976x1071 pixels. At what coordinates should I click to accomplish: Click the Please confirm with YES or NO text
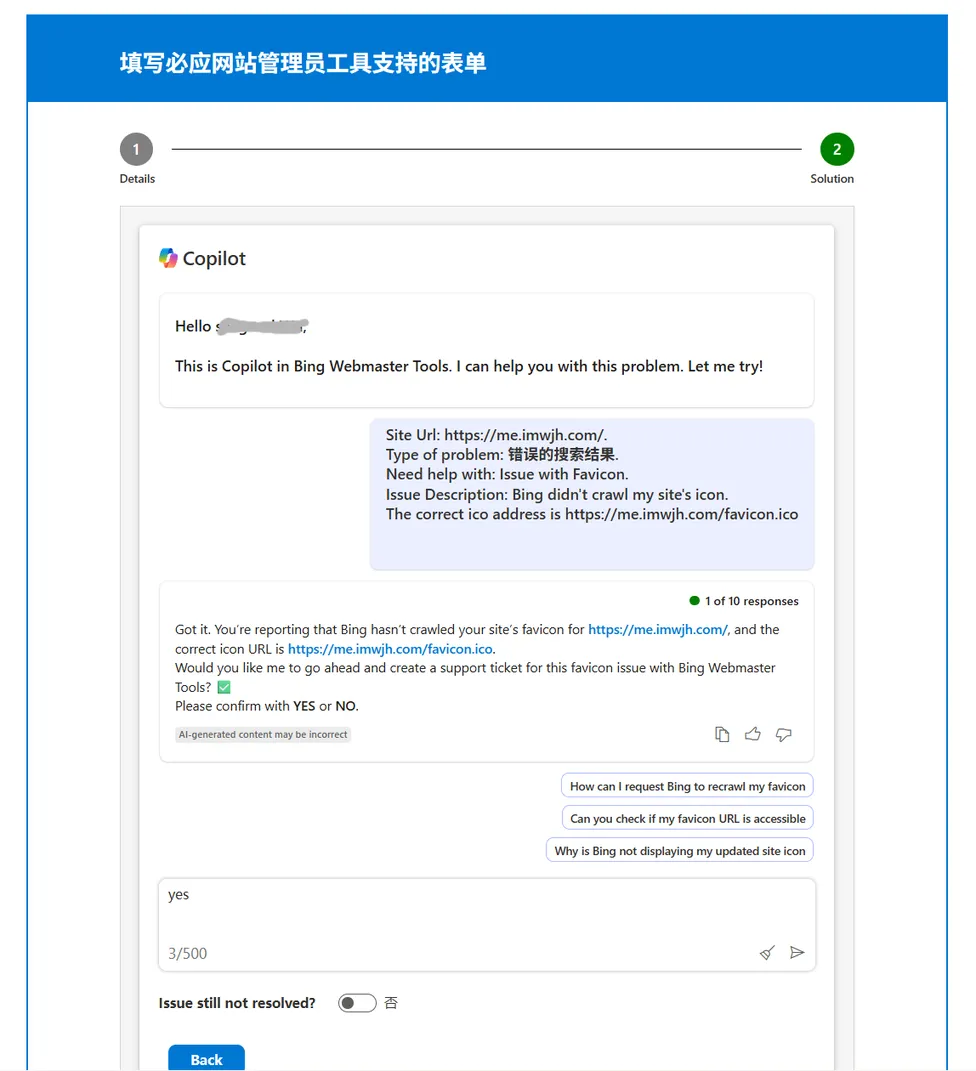pos(266,706)
